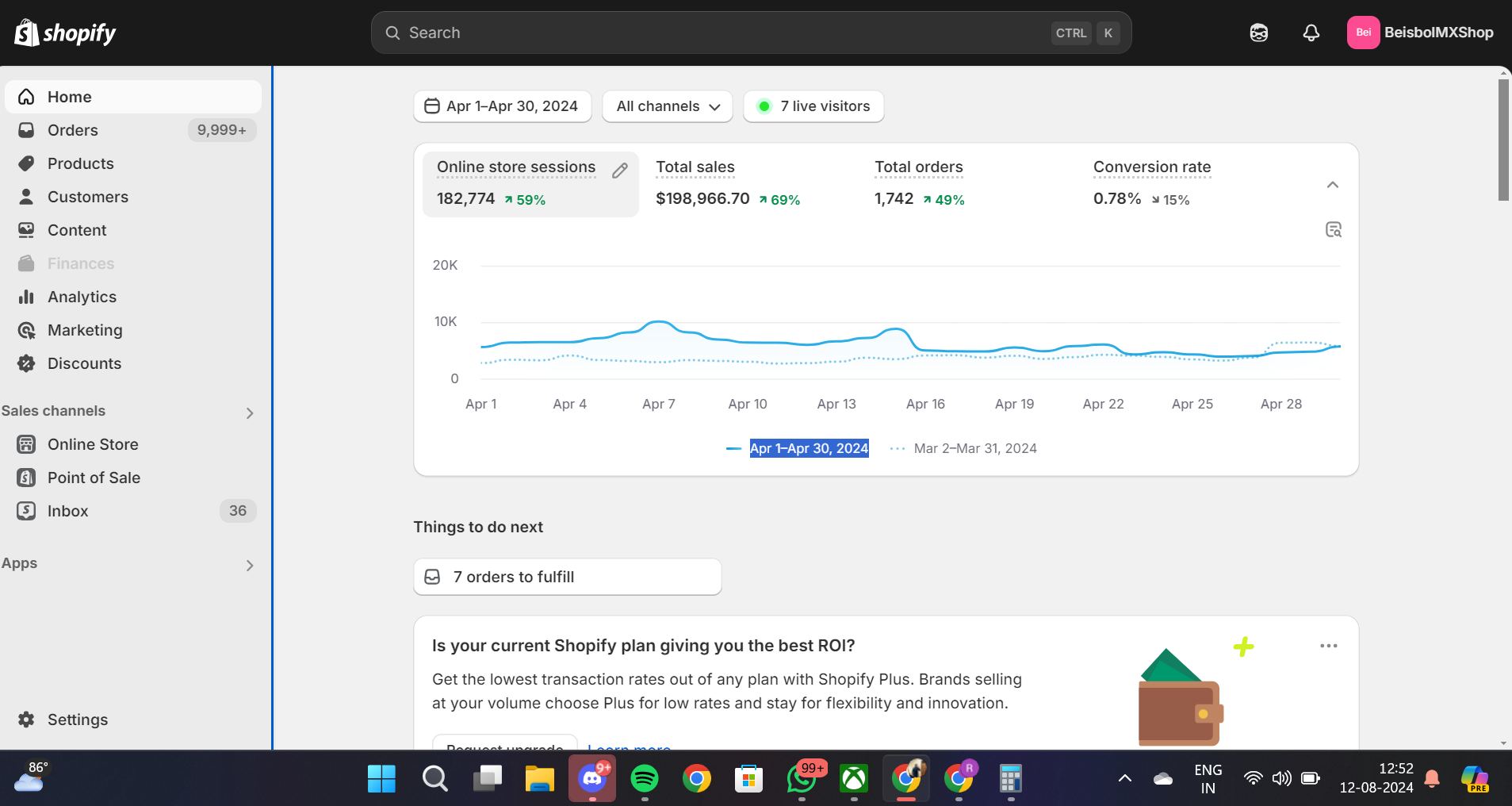Select Total sales metric
The height and width of the screenshot is (806, 1512).
click(x=728, y=184)
